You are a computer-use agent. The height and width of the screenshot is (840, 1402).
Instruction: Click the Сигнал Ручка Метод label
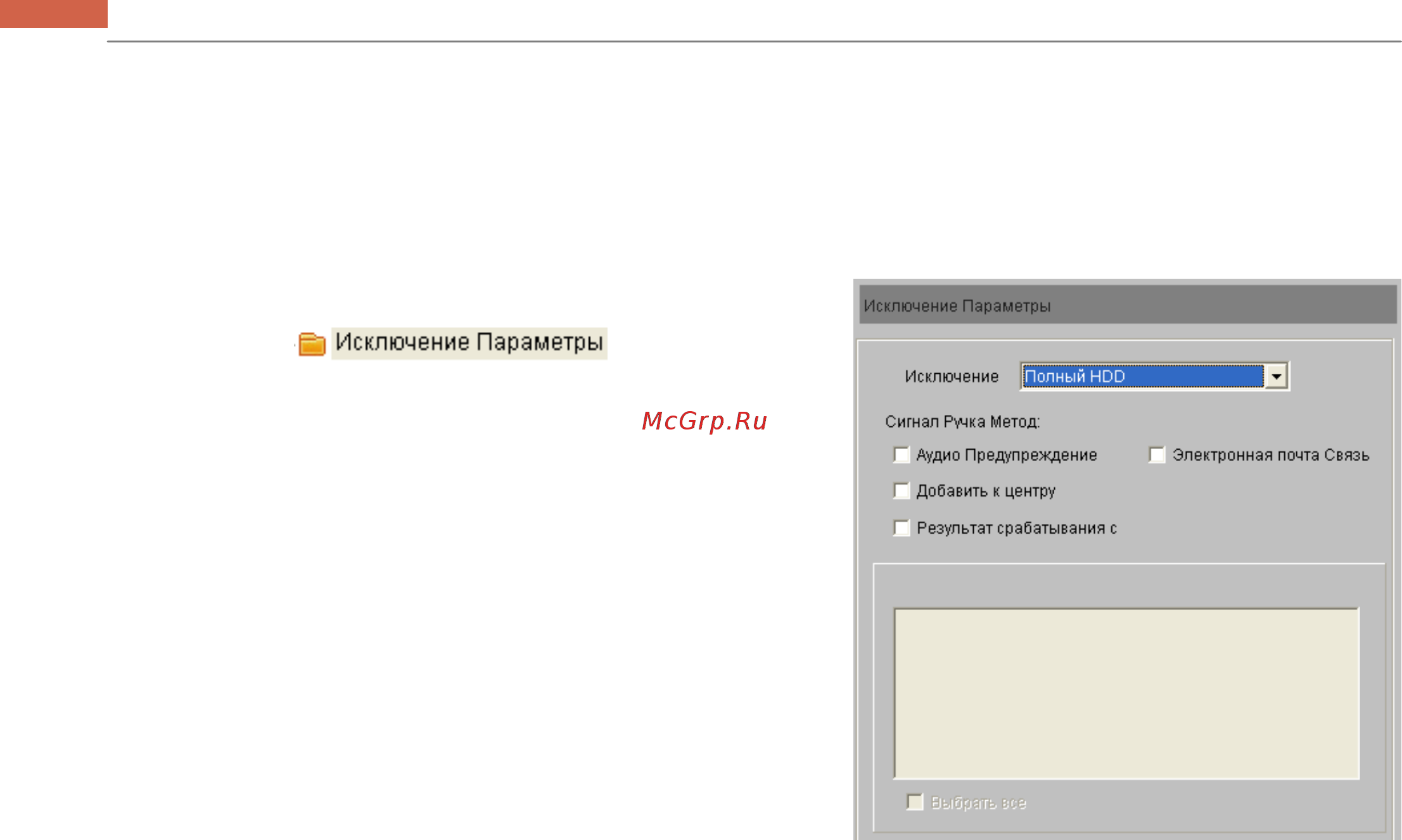[x=962, y=422]
